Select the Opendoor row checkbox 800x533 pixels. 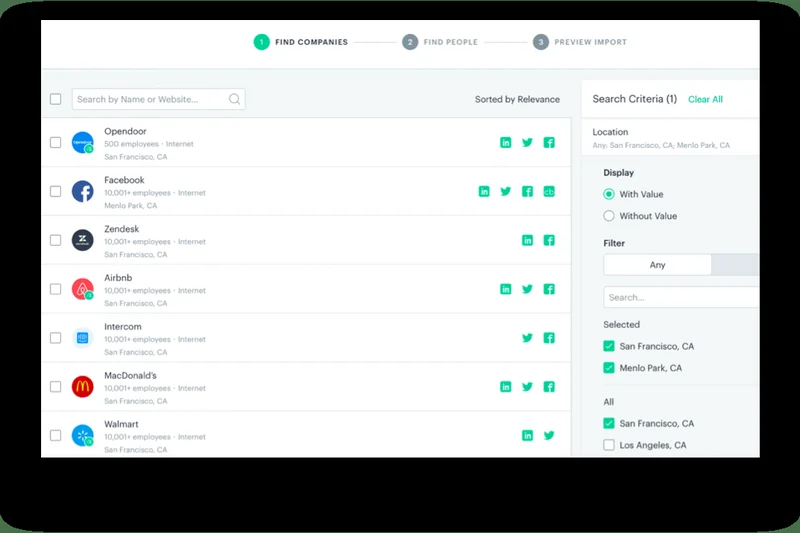point(56,142)
